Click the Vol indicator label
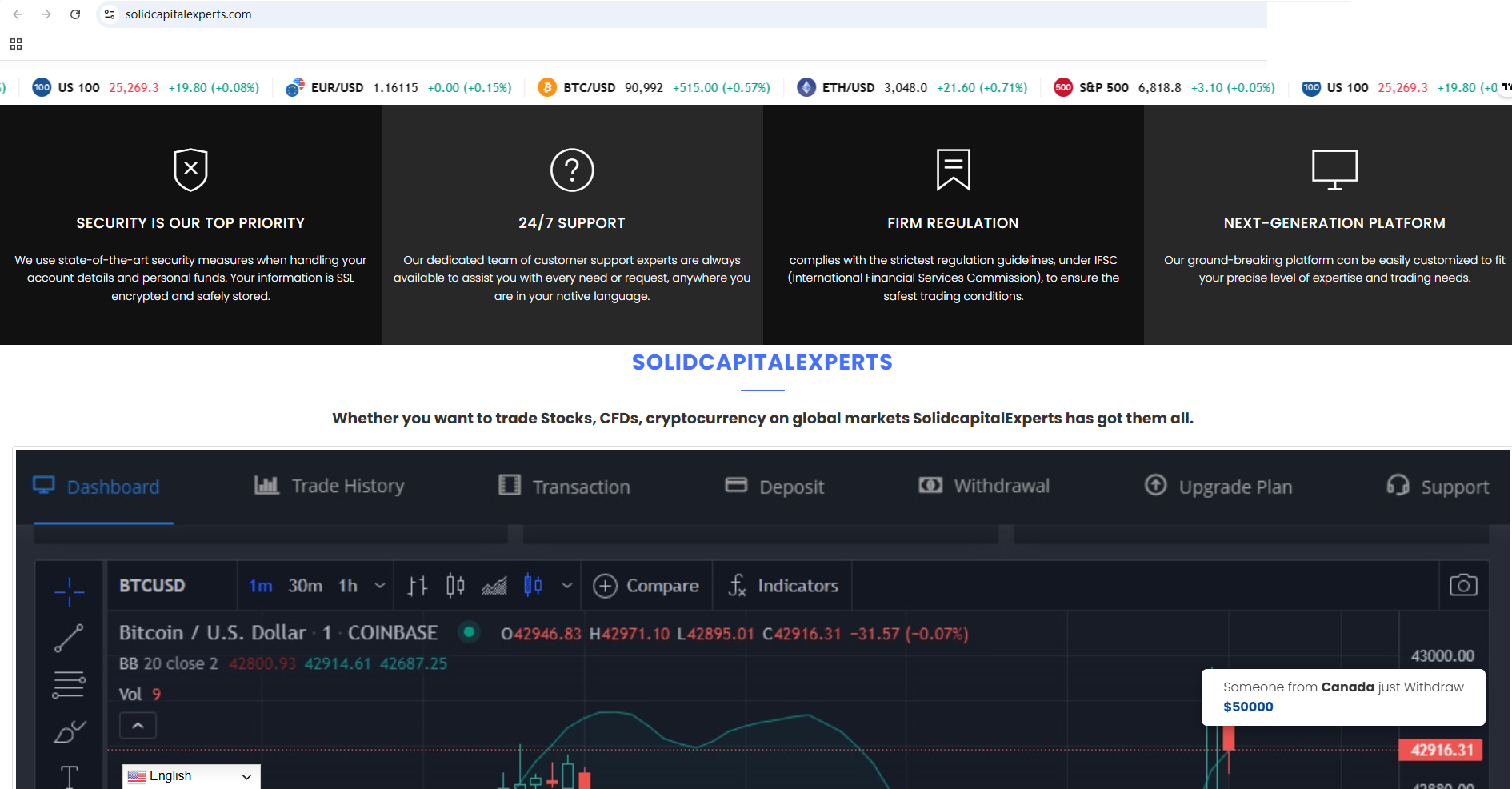This screenshot has height=789, width=1512. [x=130, y=695]
